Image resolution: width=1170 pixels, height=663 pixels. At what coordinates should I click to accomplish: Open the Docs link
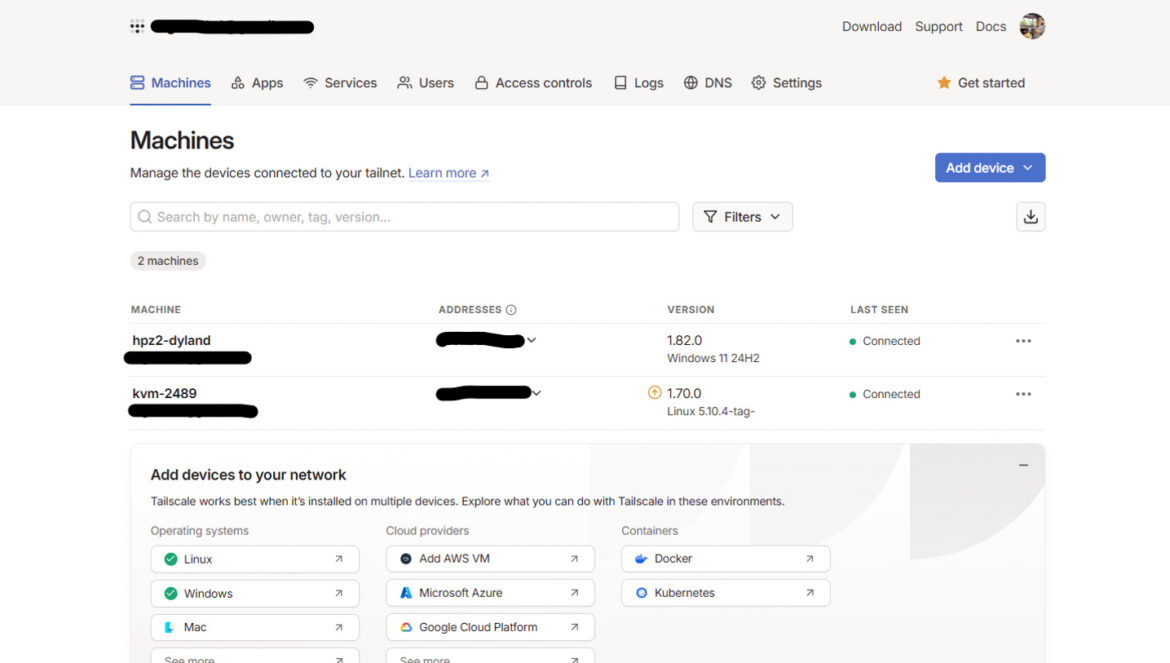[991, 27]
